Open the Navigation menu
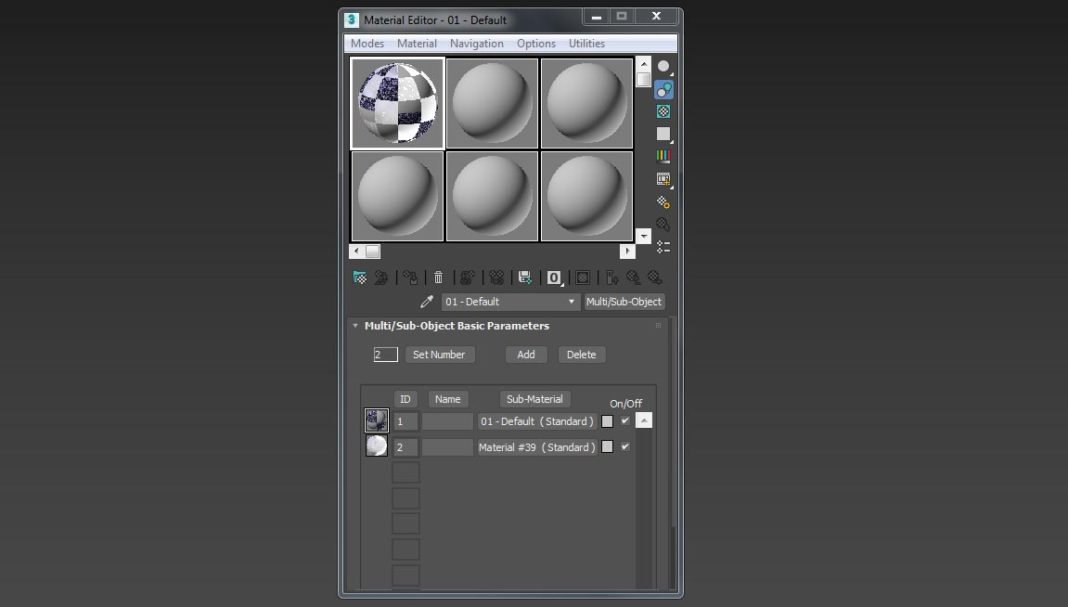Screen dimensions: 1068x607 point(477,43)
